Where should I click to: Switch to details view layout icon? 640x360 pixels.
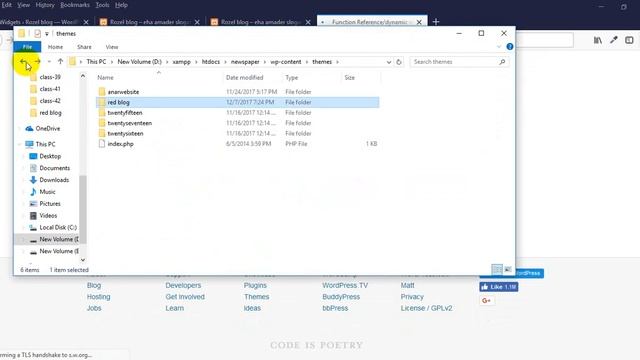[497, 269]
